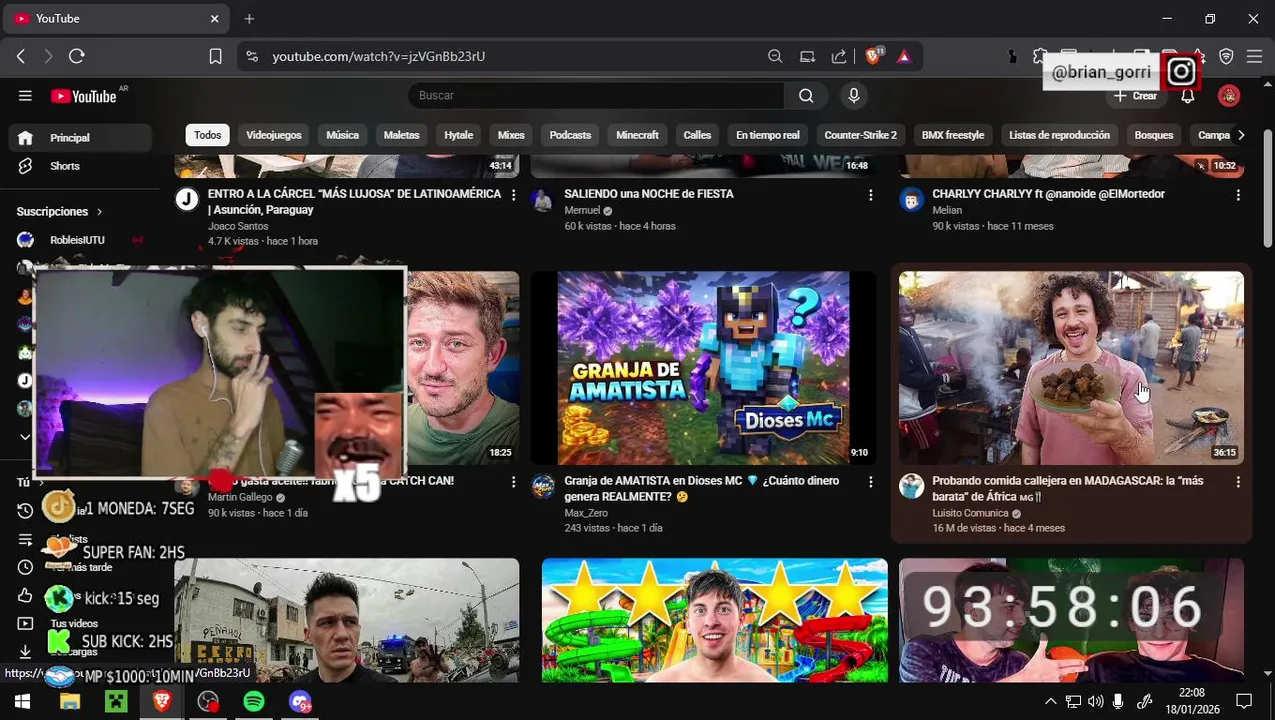Open Joaco Santos channel link
Screen dimensions: 1275x720
[x=238, y=227]
